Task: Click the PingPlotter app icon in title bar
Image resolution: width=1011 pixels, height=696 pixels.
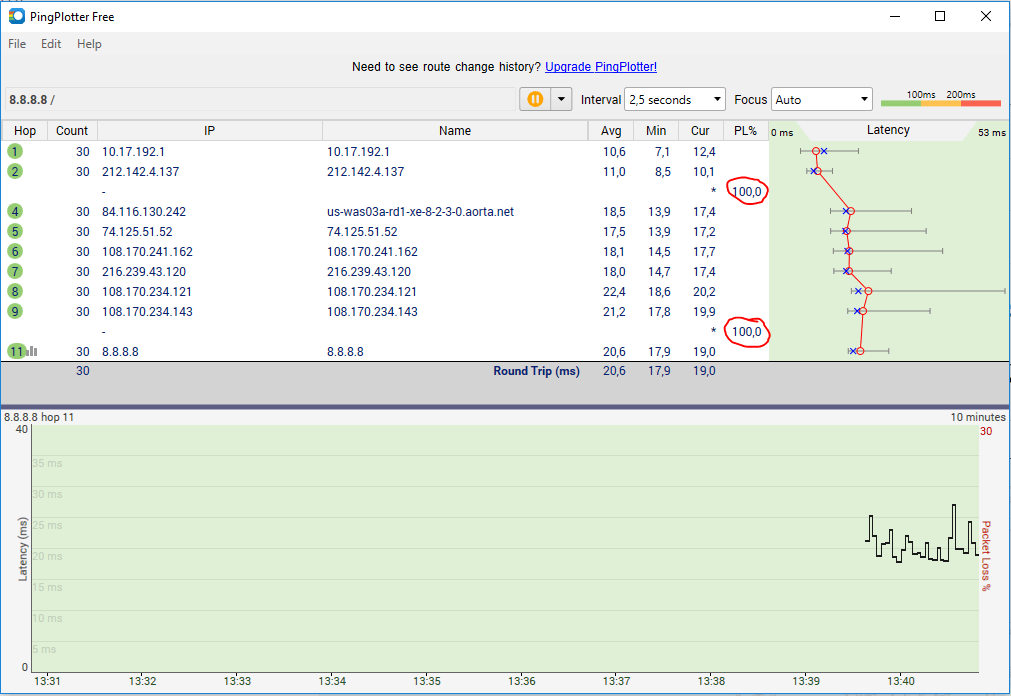Action: 17,16
